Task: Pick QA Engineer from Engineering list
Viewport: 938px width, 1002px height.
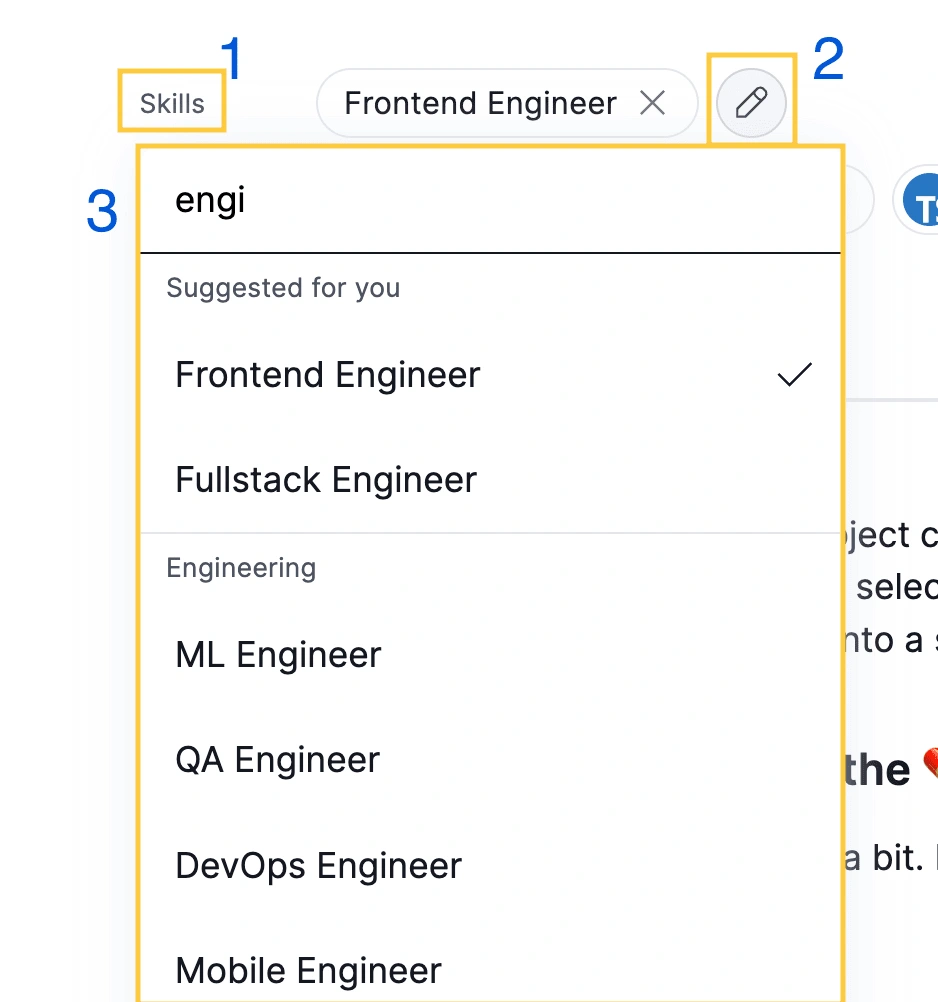Action: (x=490, y=759)
